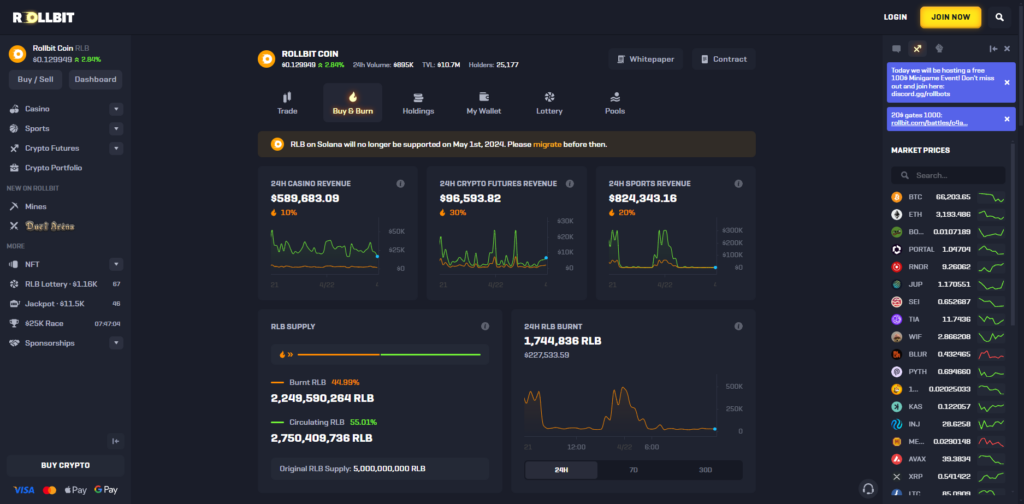Click the burnt versus circulating supply bar

pyautogui.click(x=381, y=354)
